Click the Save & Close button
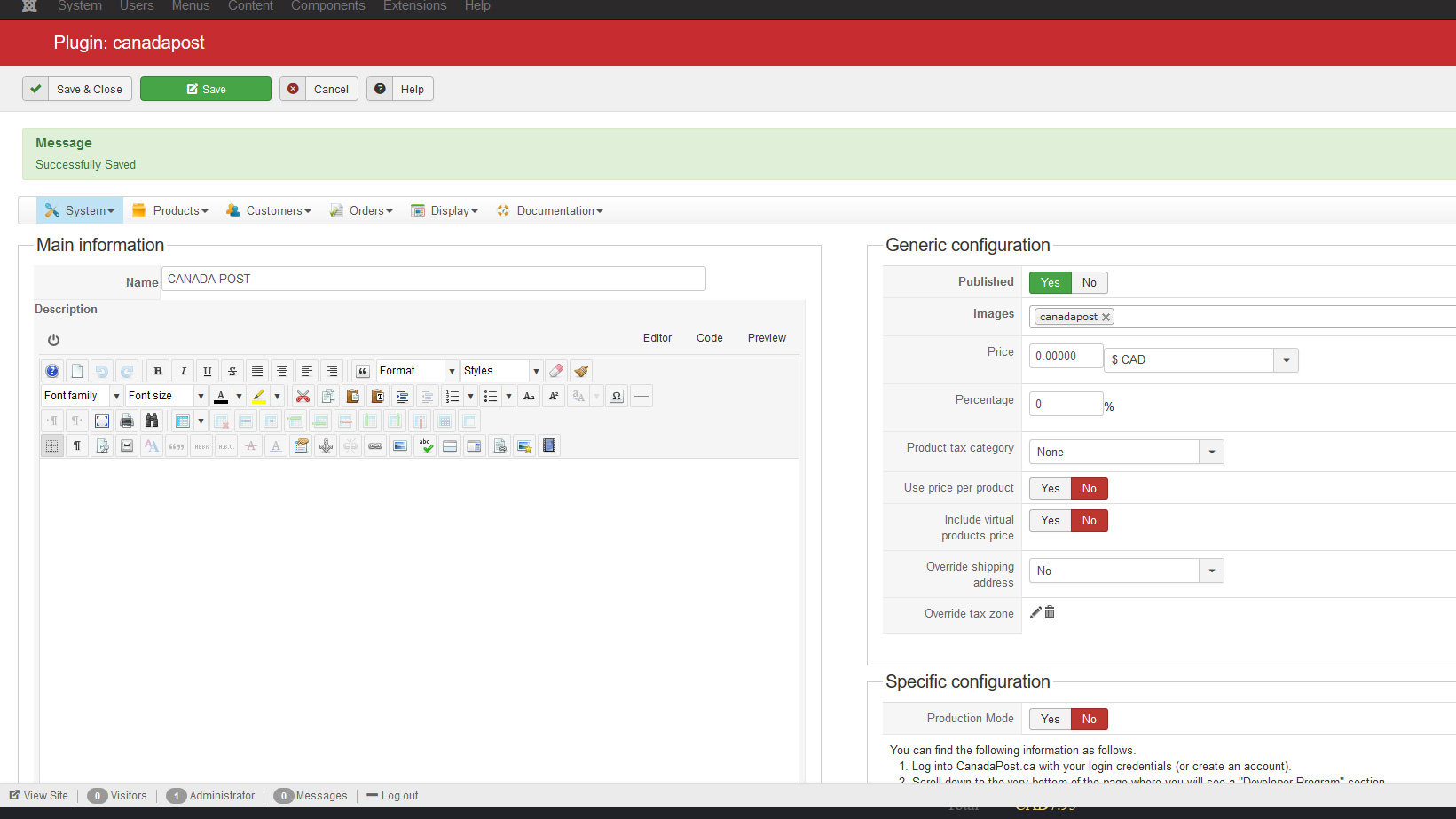The image size is (1456, 819). (77, 89)
